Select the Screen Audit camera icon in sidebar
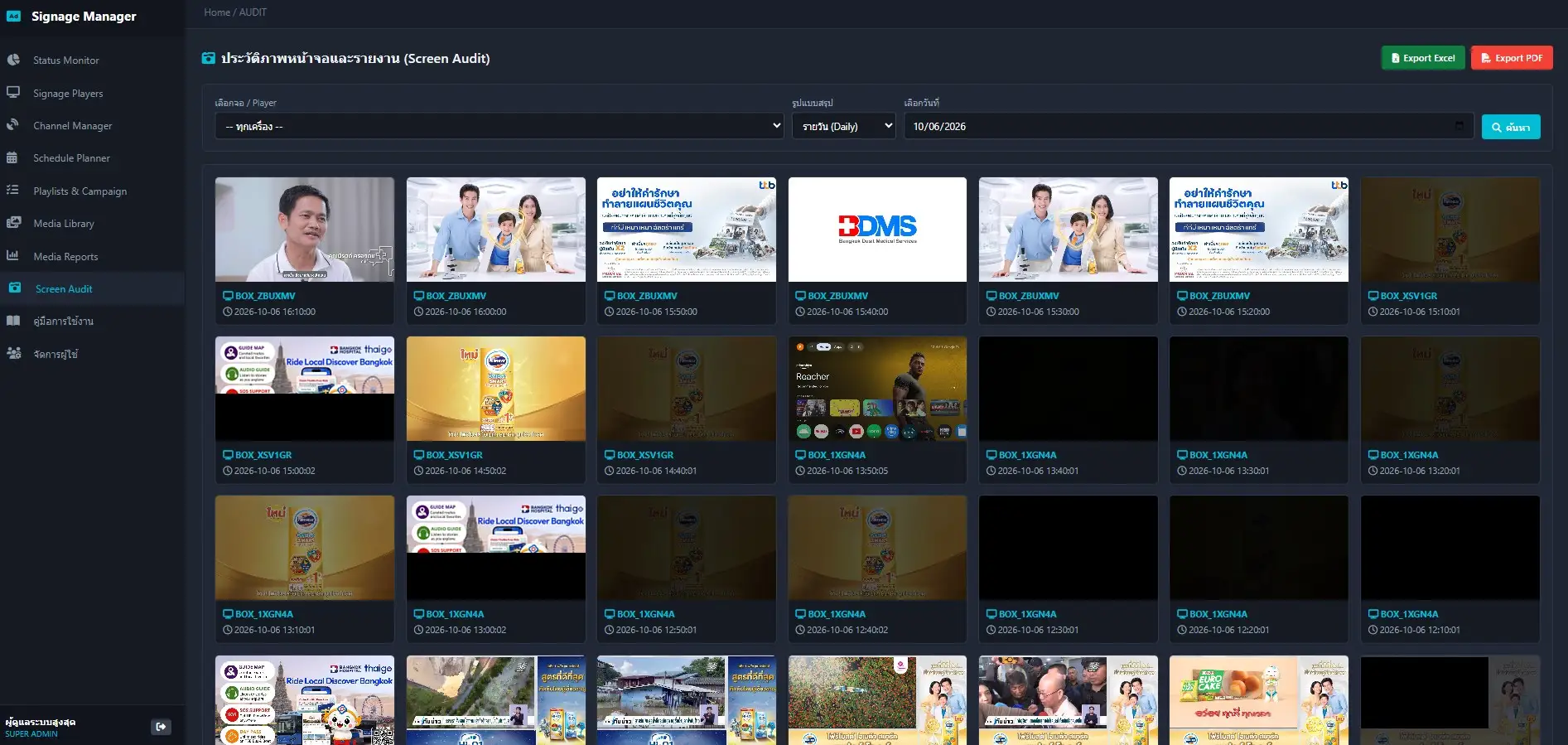1568x745 pixels. point(15,288)
